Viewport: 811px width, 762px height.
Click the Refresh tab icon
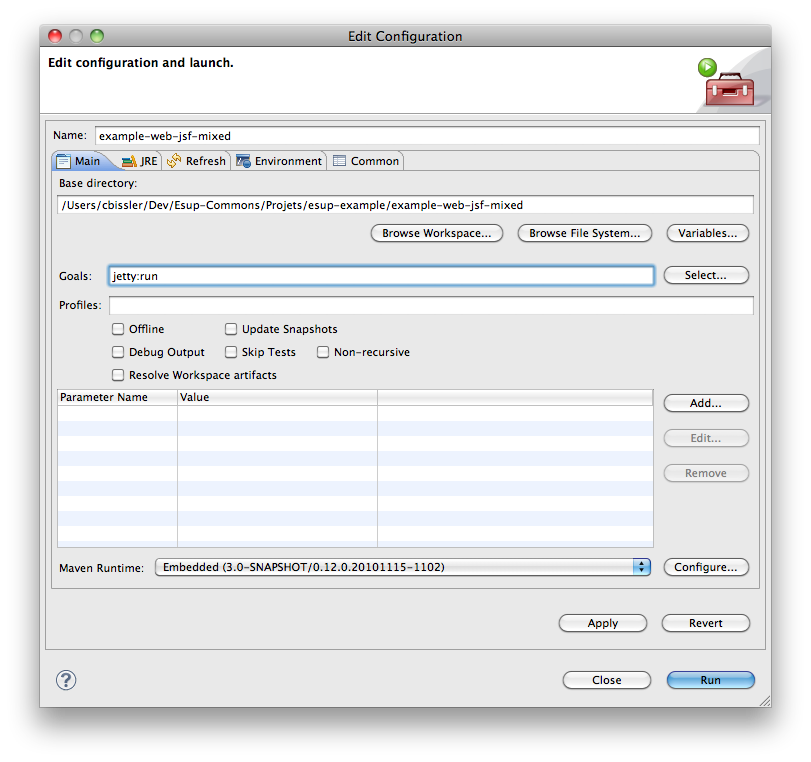coord(174,161)
